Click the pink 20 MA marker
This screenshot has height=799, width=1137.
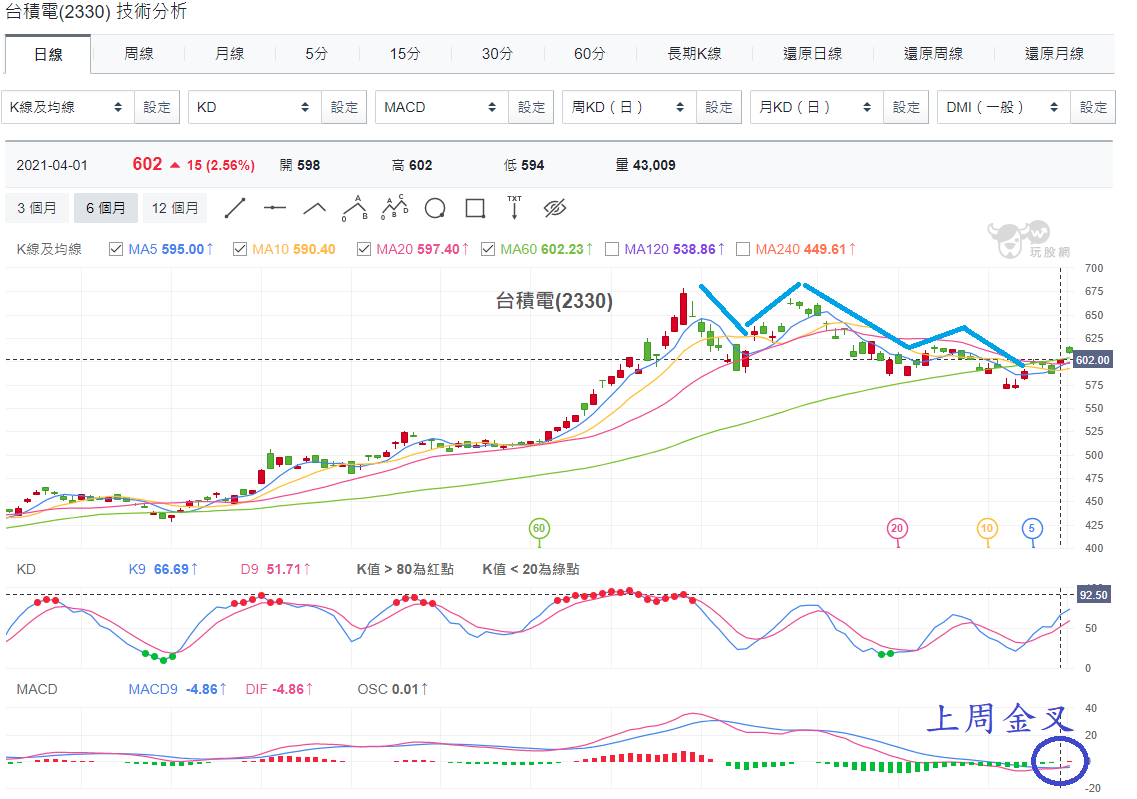click(x=897, y=529)
